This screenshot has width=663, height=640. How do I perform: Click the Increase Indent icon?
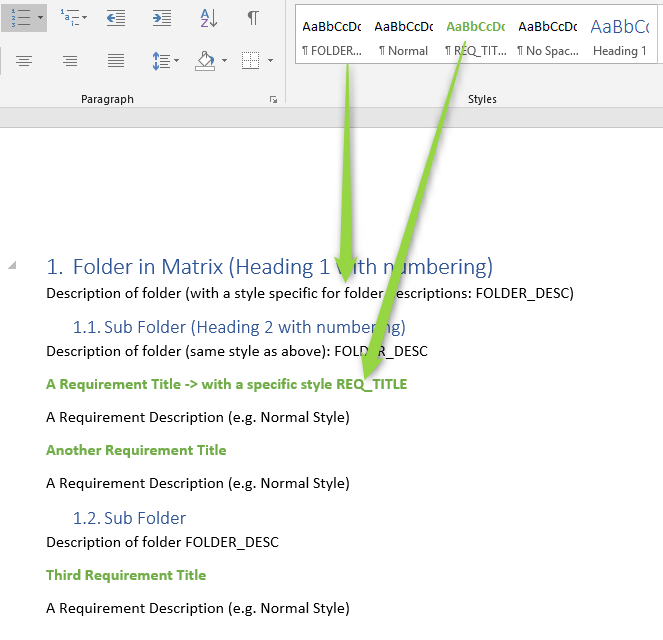coord(161,18)
